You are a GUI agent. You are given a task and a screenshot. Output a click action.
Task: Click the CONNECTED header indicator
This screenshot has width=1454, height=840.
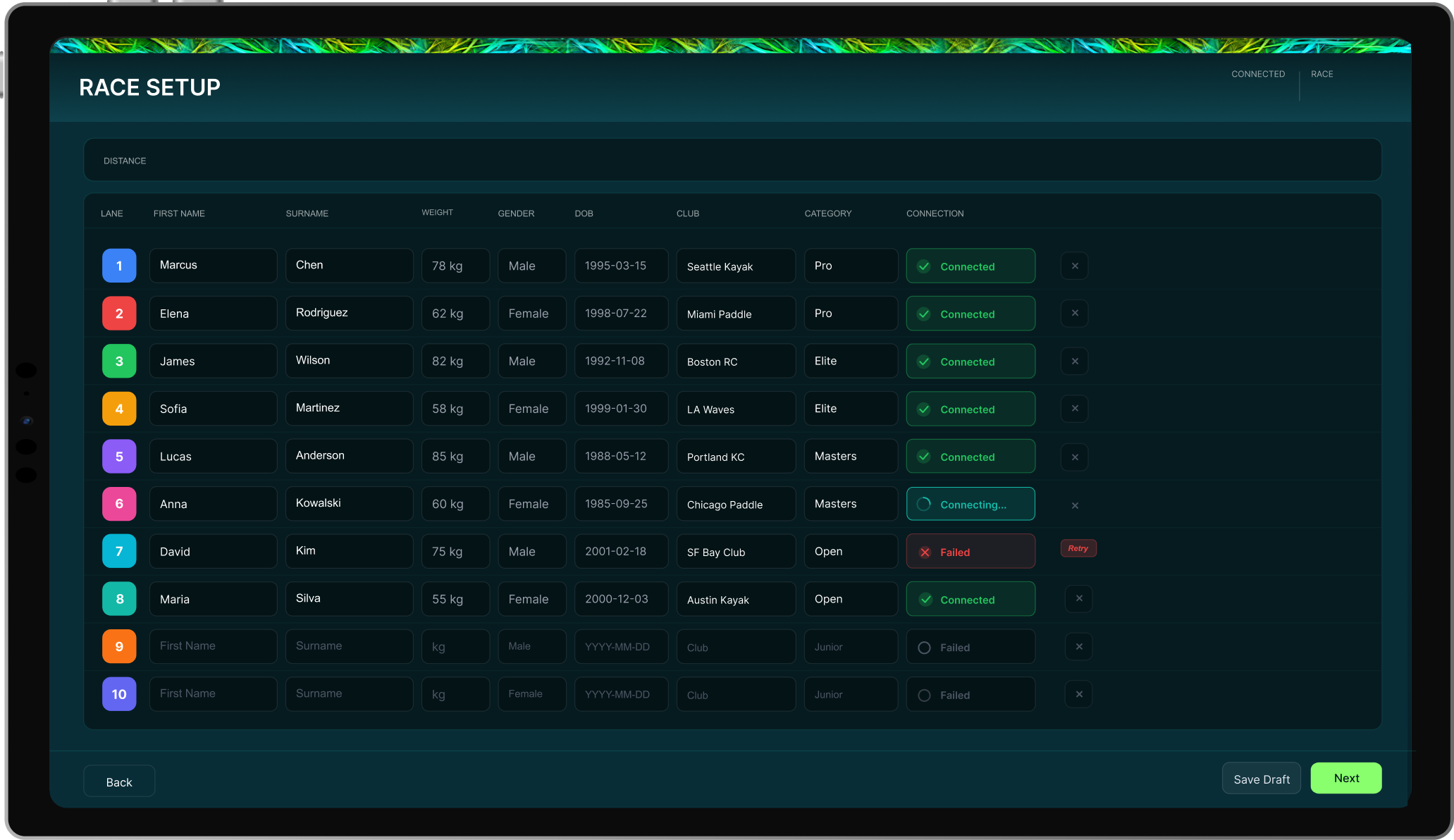(x=1258, y=74)
